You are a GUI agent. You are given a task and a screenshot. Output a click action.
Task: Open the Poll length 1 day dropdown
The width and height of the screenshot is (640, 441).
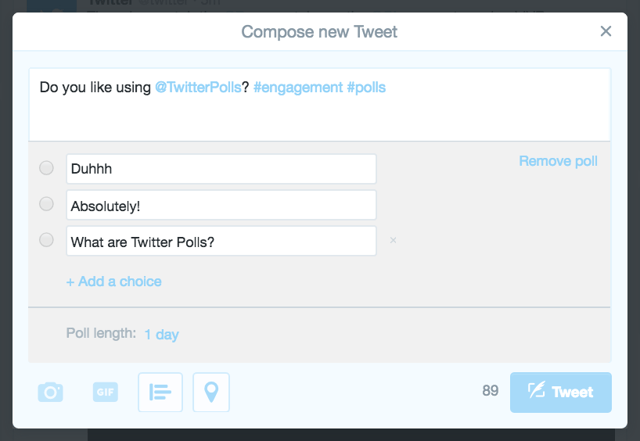pyautogui.click(x=161, y=334)
